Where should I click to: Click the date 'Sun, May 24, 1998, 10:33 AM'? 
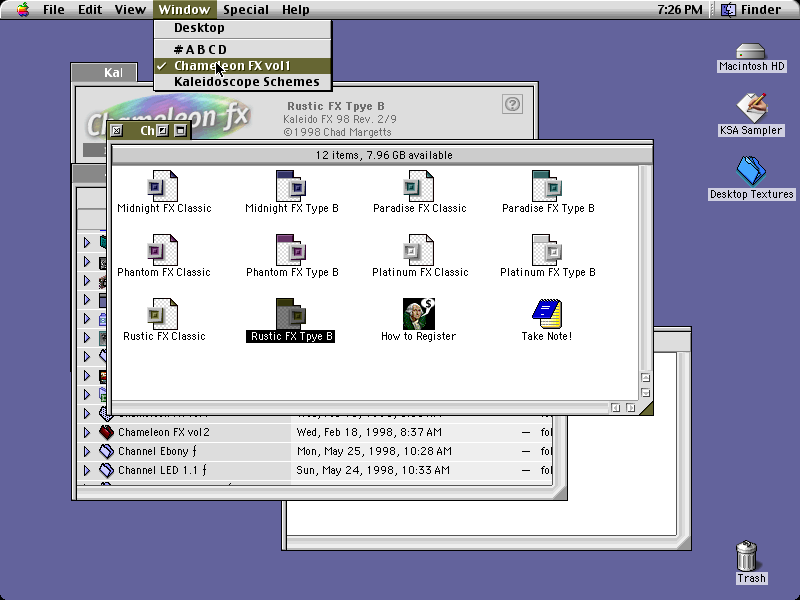pyautogui.click(x=373, y=470)
